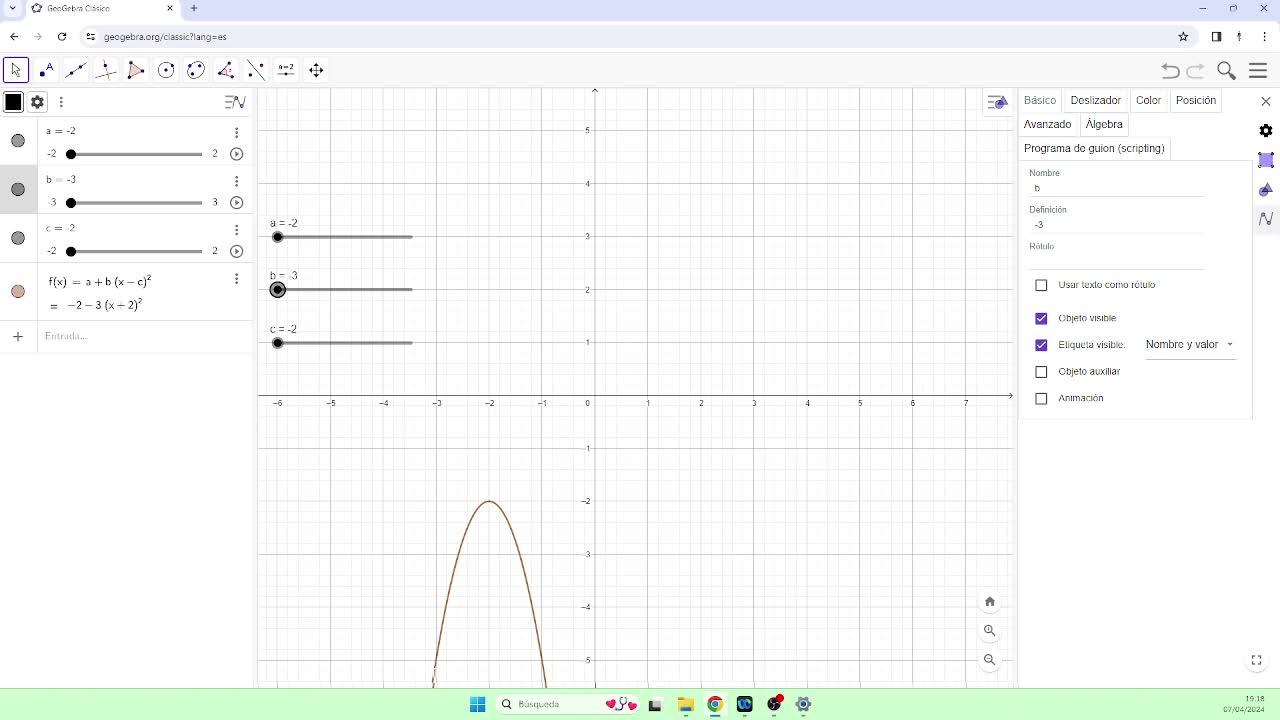The width and height of the screenshot is (1280, 720).
Task: Open more options for f(x) row
Action: 236,279
